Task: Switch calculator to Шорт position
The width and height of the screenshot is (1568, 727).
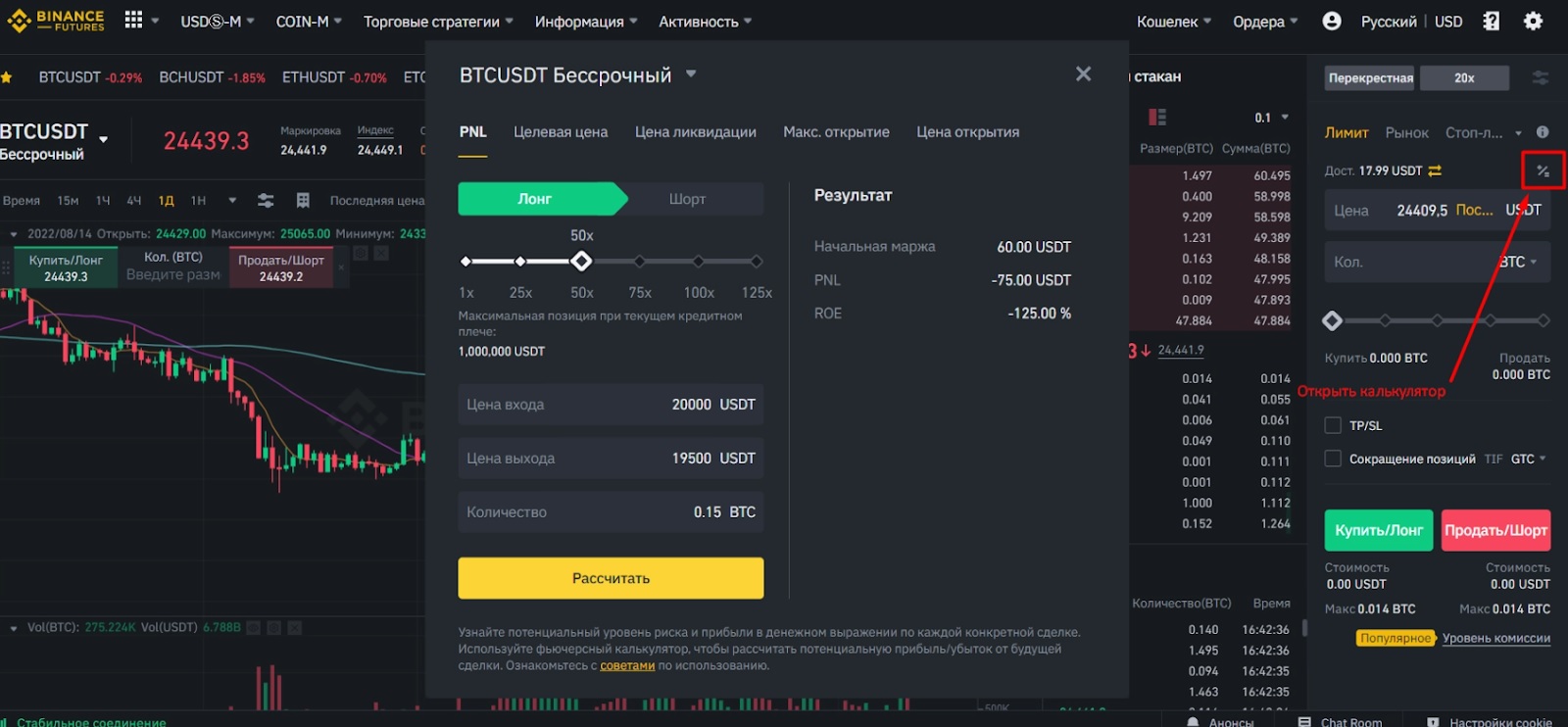Action: point(687,199)
